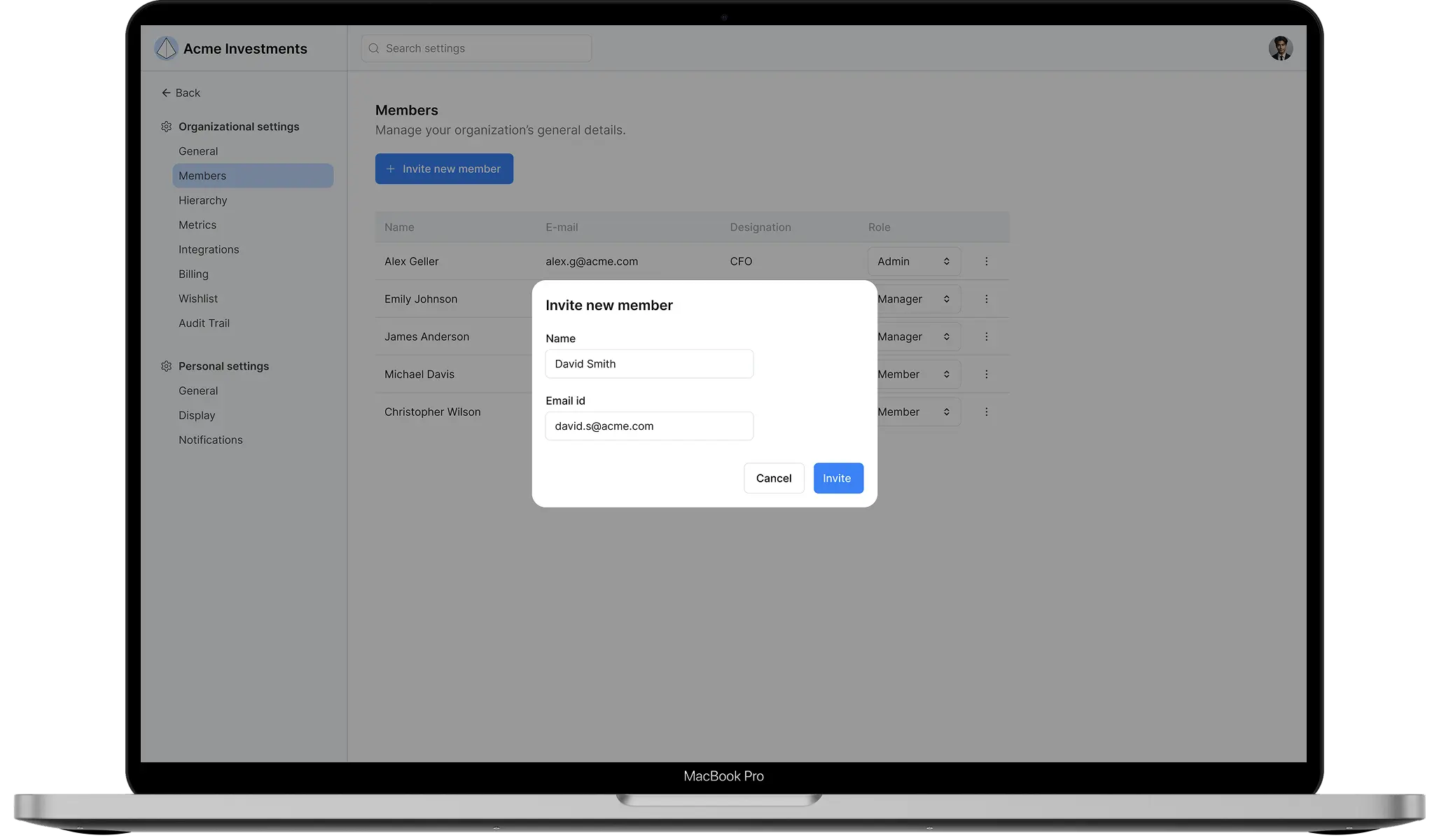Viewport: 1439px width, 840px height.
Task: Focus the Search settings box
Action: [476, 48]
